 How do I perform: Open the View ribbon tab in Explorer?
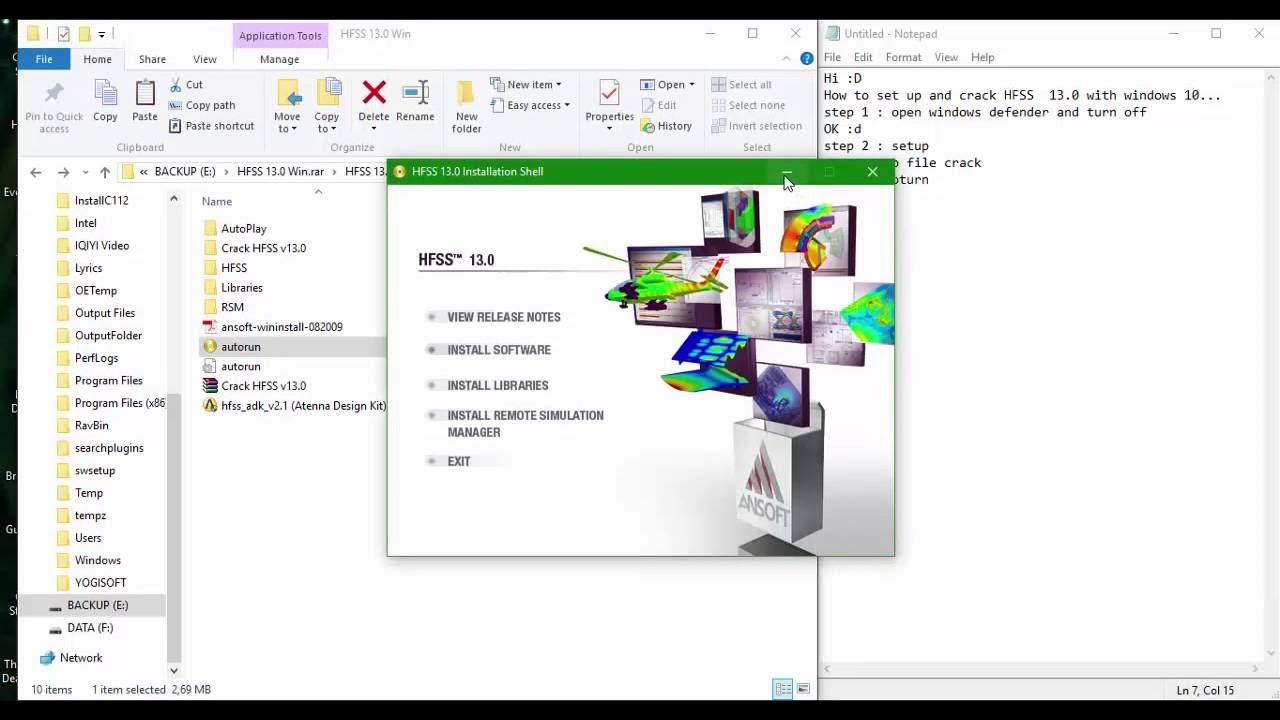click(204, 59)
